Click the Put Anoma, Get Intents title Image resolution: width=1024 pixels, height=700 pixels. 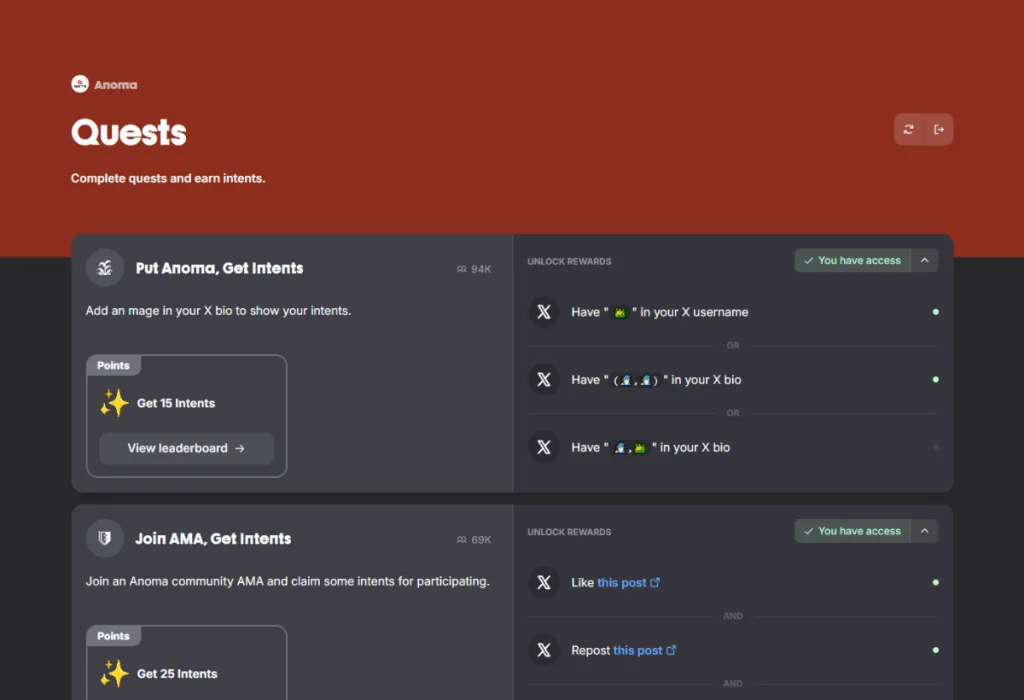[219, 268]
